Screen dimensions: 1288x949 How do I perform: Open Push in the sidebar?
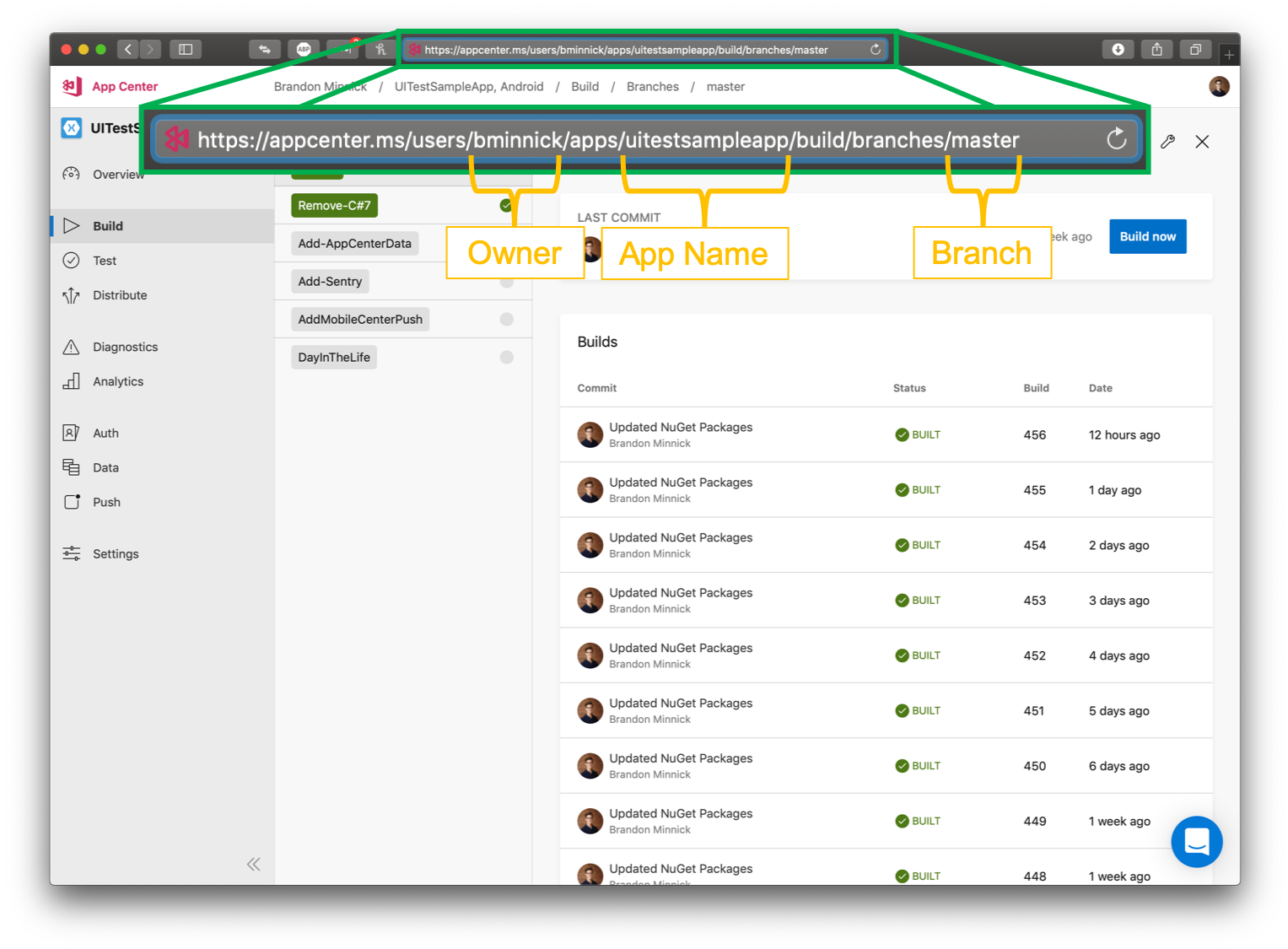162,502
